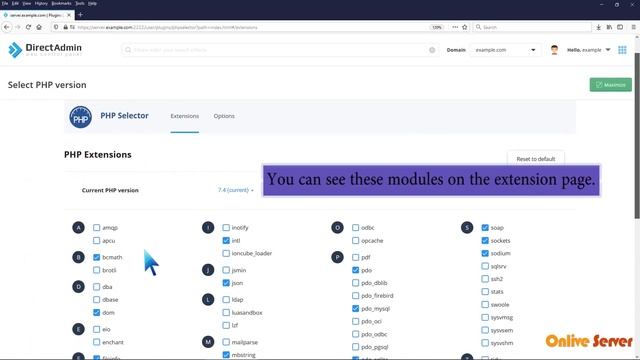
Task: Open the browser Library icon
Action: (x=609, y=27)
